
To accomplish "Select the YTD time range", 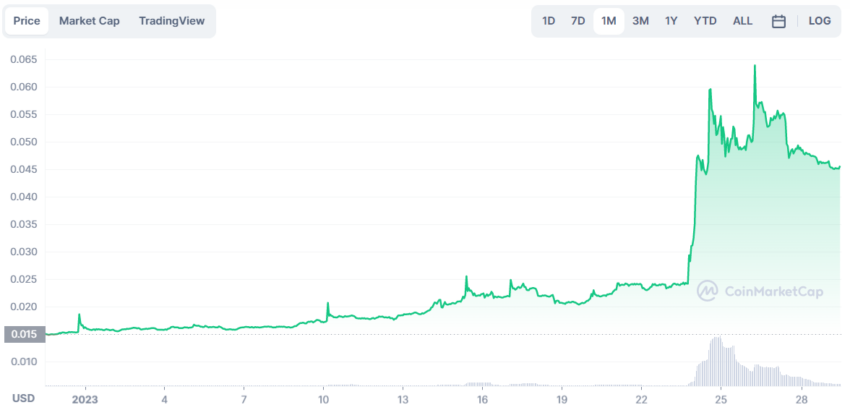I will click(x=705, y=21).
